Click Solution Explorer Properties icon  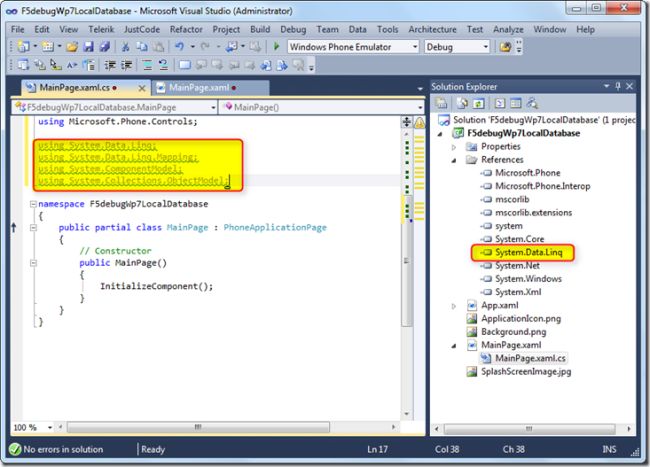pyautogui.click(x=441, y=103)
